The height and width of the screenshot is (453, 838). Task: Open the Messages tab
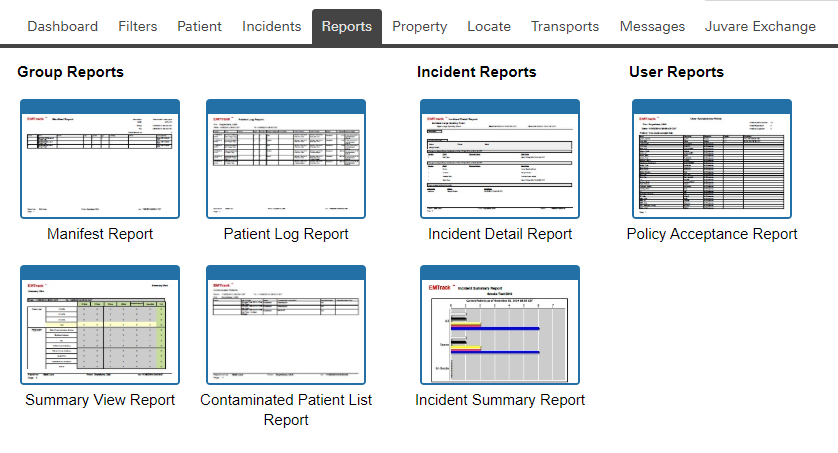tap(652, 26)
